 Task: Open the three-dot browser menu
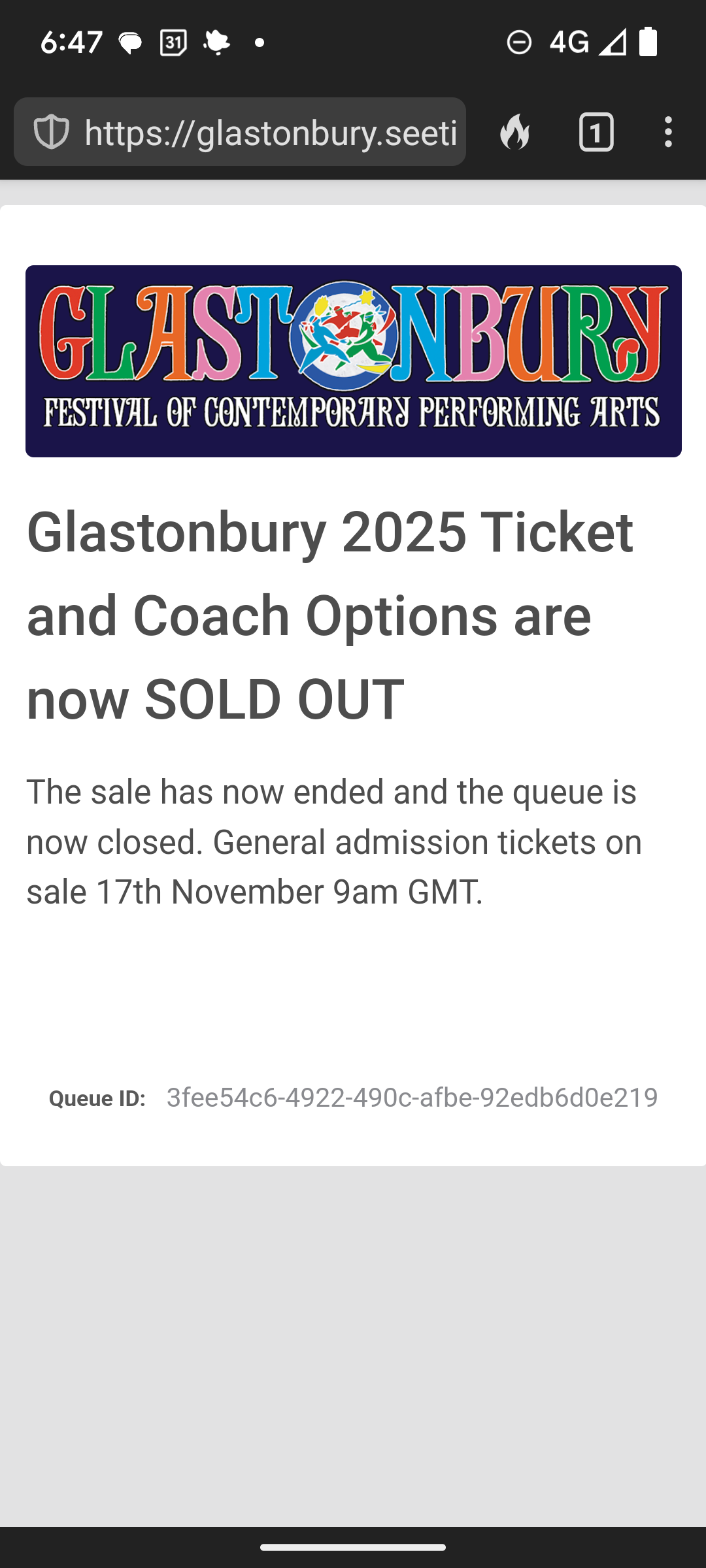(667, 132)
